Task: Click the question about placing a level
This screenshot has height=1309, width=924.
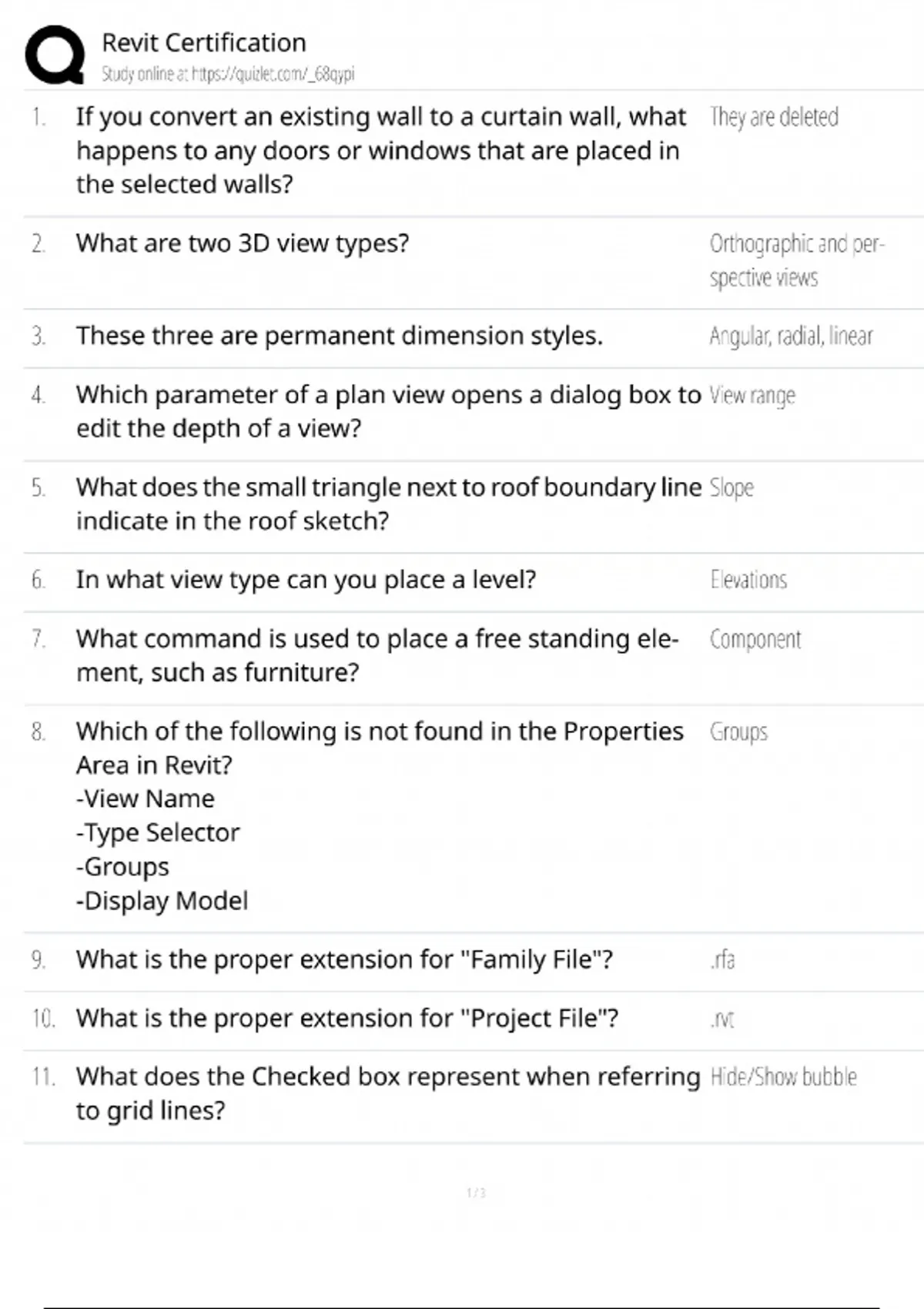Action: click(306, 580)
